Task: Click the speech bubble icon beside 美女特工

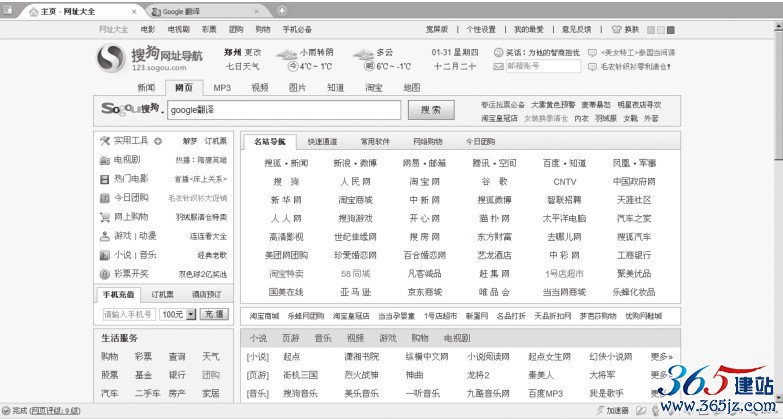Action: pyautogui.click(x=592, y=52)
